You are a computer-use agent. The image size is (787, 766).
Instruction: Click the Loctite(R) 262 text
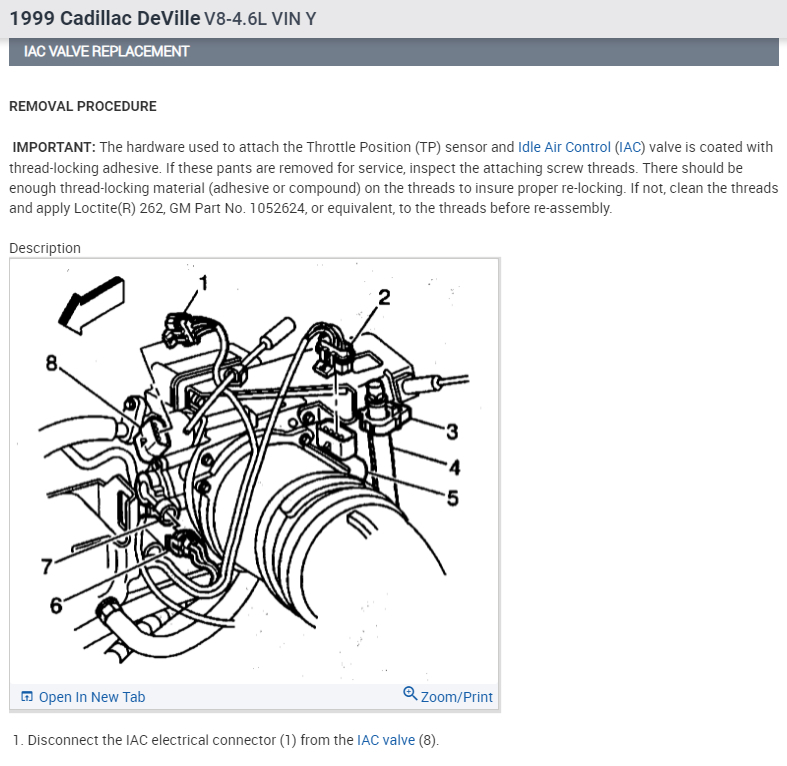pos(119,208)
